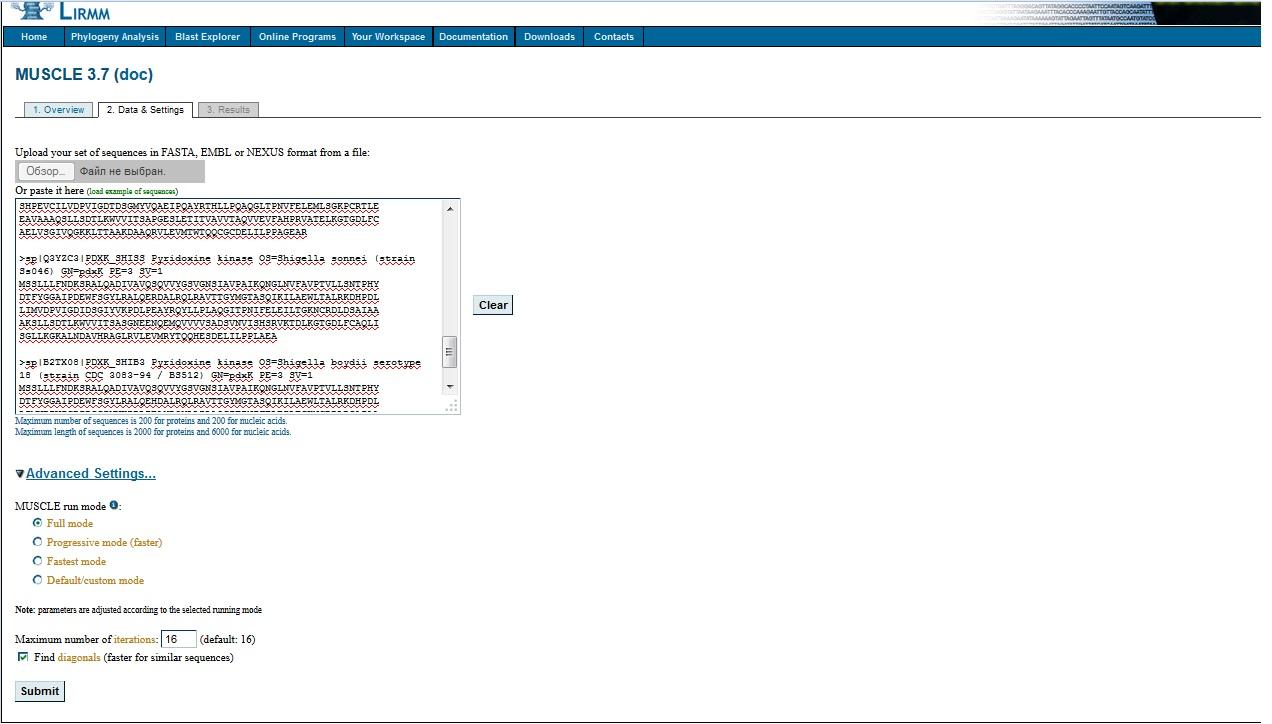The image size is (1272, 724).
Task: Click the LIRMM logo
Action: pyautogui.click(x=59, y=11)
